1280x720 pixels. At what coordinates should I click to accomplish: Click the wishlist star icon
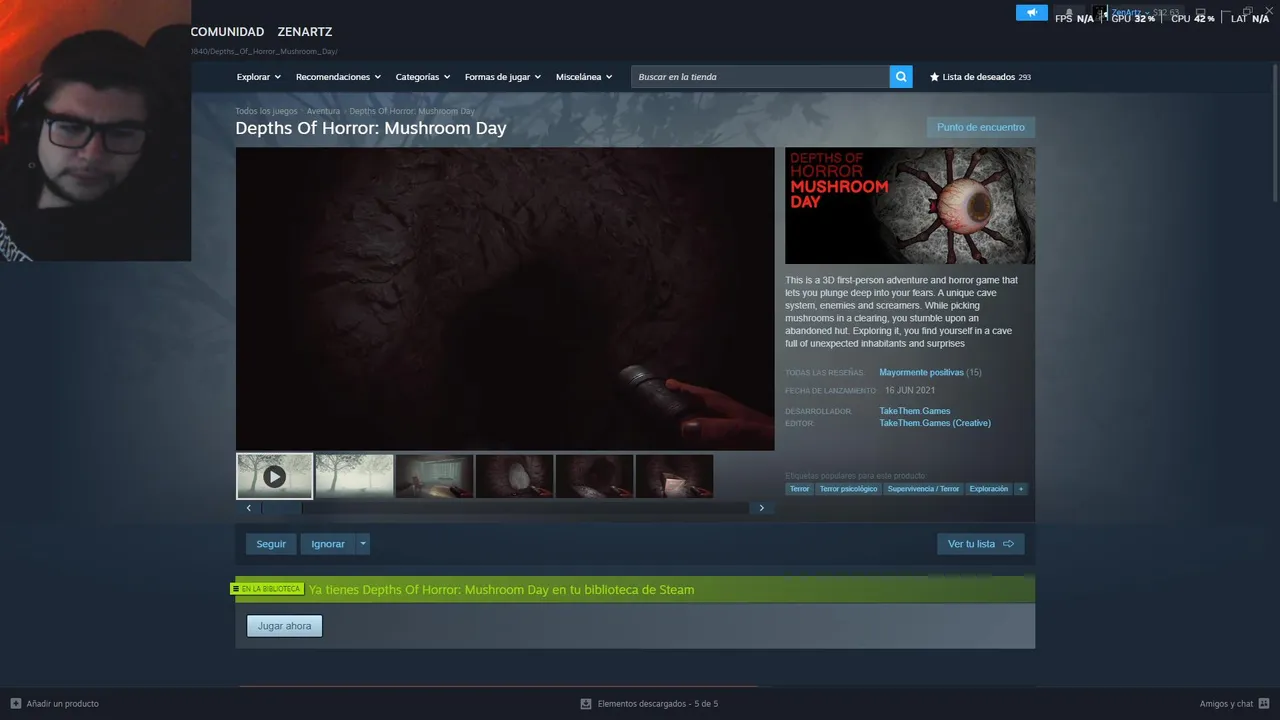(935, 77)
